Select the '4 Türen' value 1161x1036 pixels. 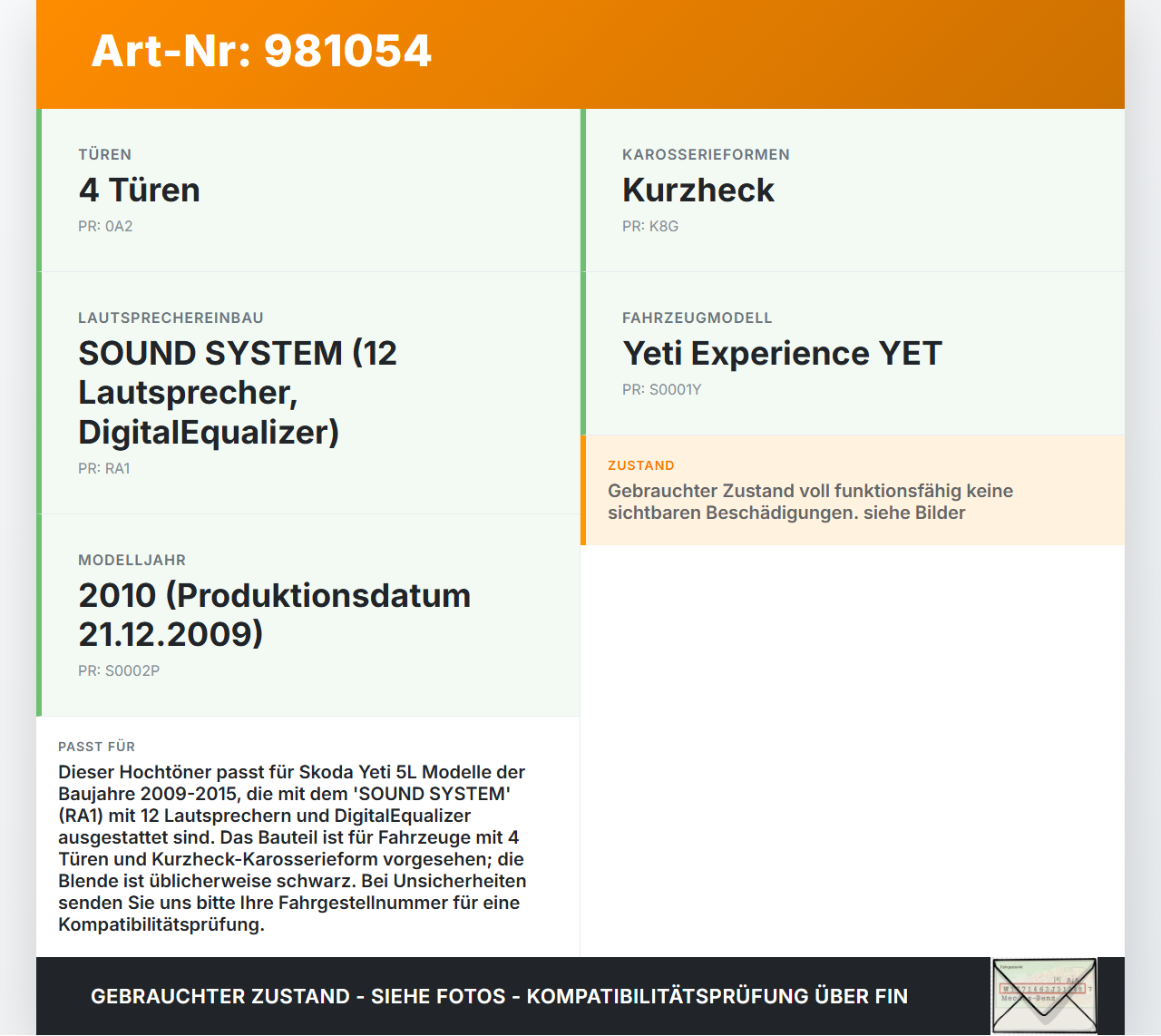pyautogui.click(x=139, y=191)
